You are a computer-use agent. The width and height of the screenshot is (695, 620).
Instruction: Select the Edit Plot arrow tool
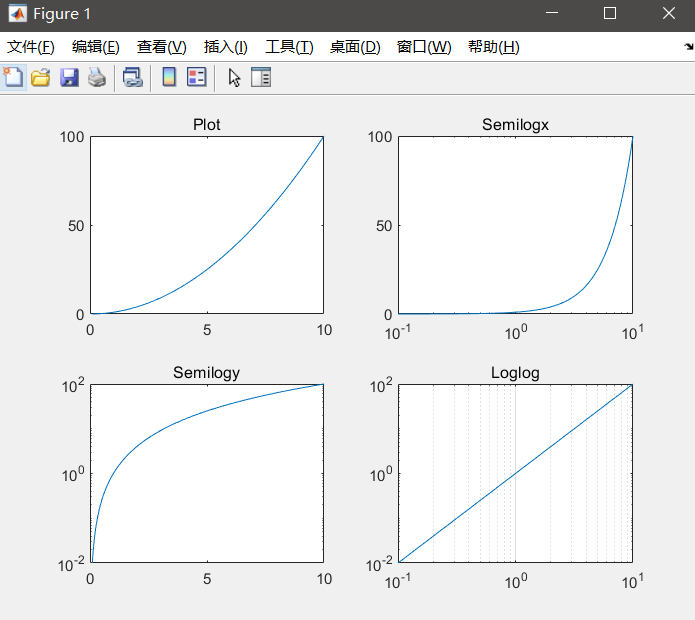[x=234, y=77]
